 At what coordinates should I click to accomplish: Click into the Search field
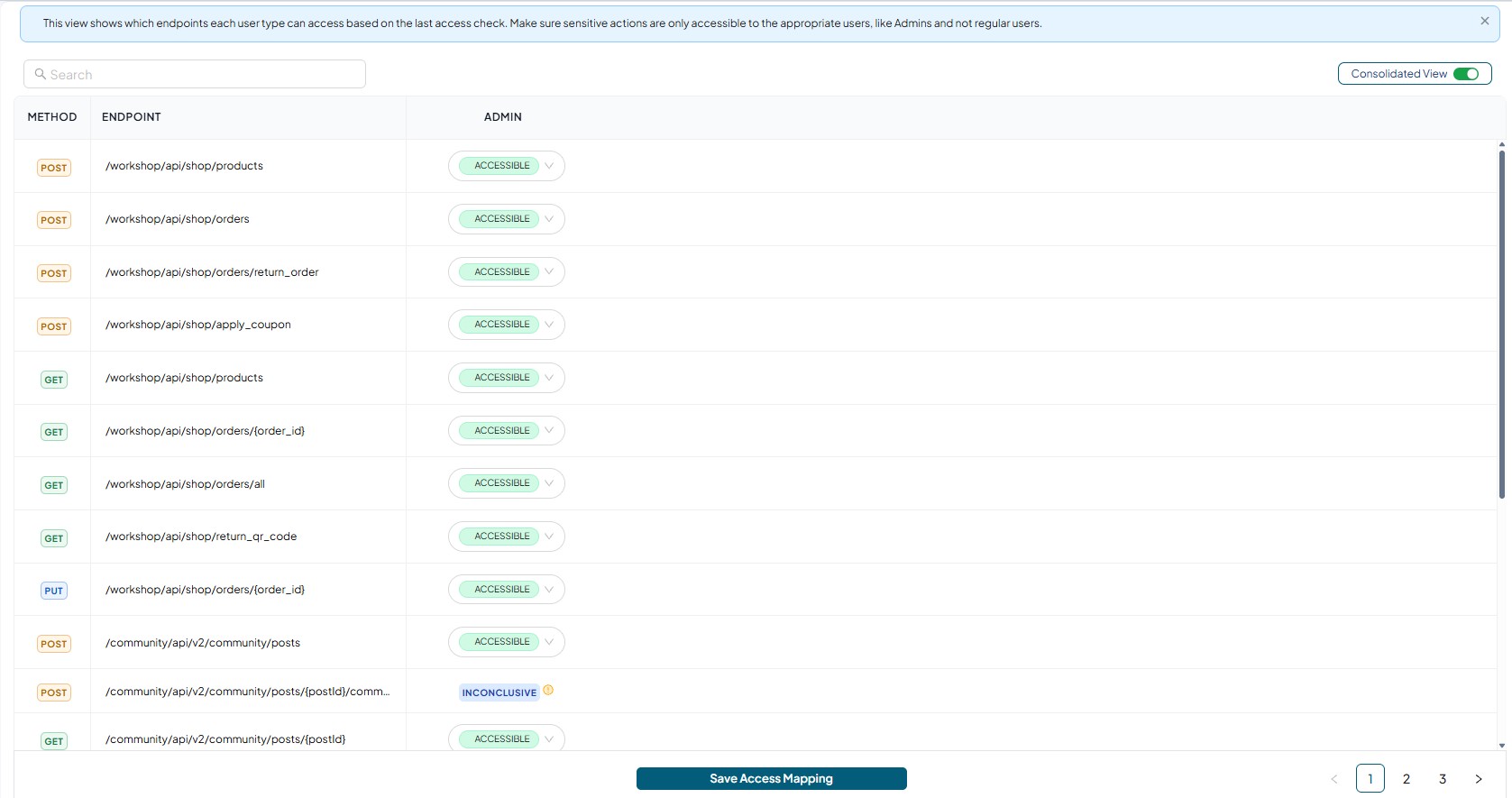tap(195, 74)
